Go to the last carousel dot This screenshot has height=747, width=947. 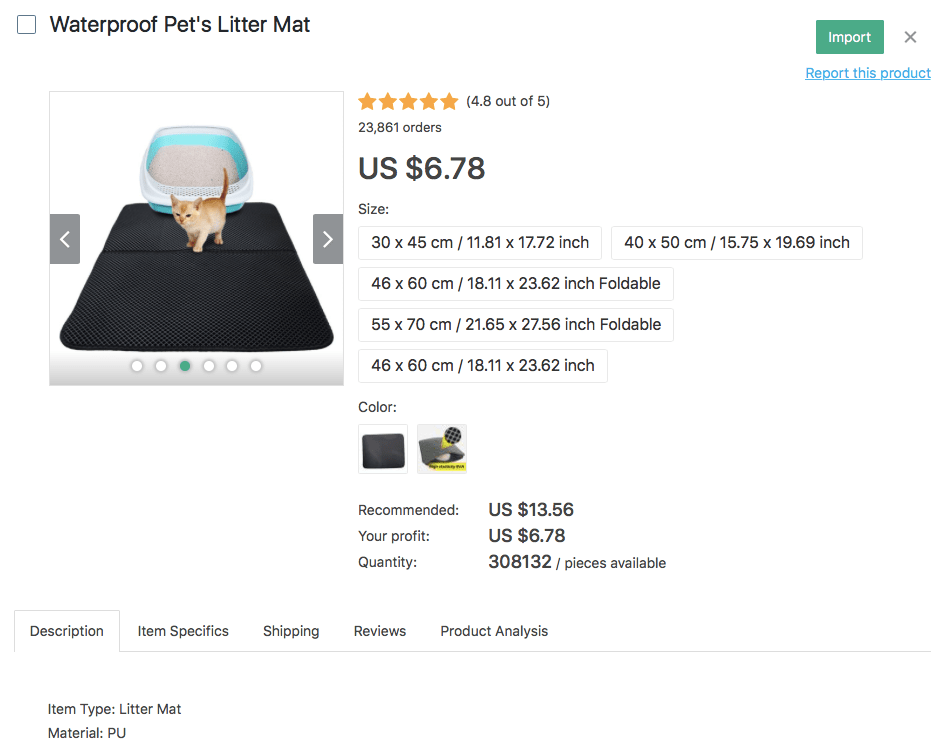pyautogui.click(x=256, y=366)
